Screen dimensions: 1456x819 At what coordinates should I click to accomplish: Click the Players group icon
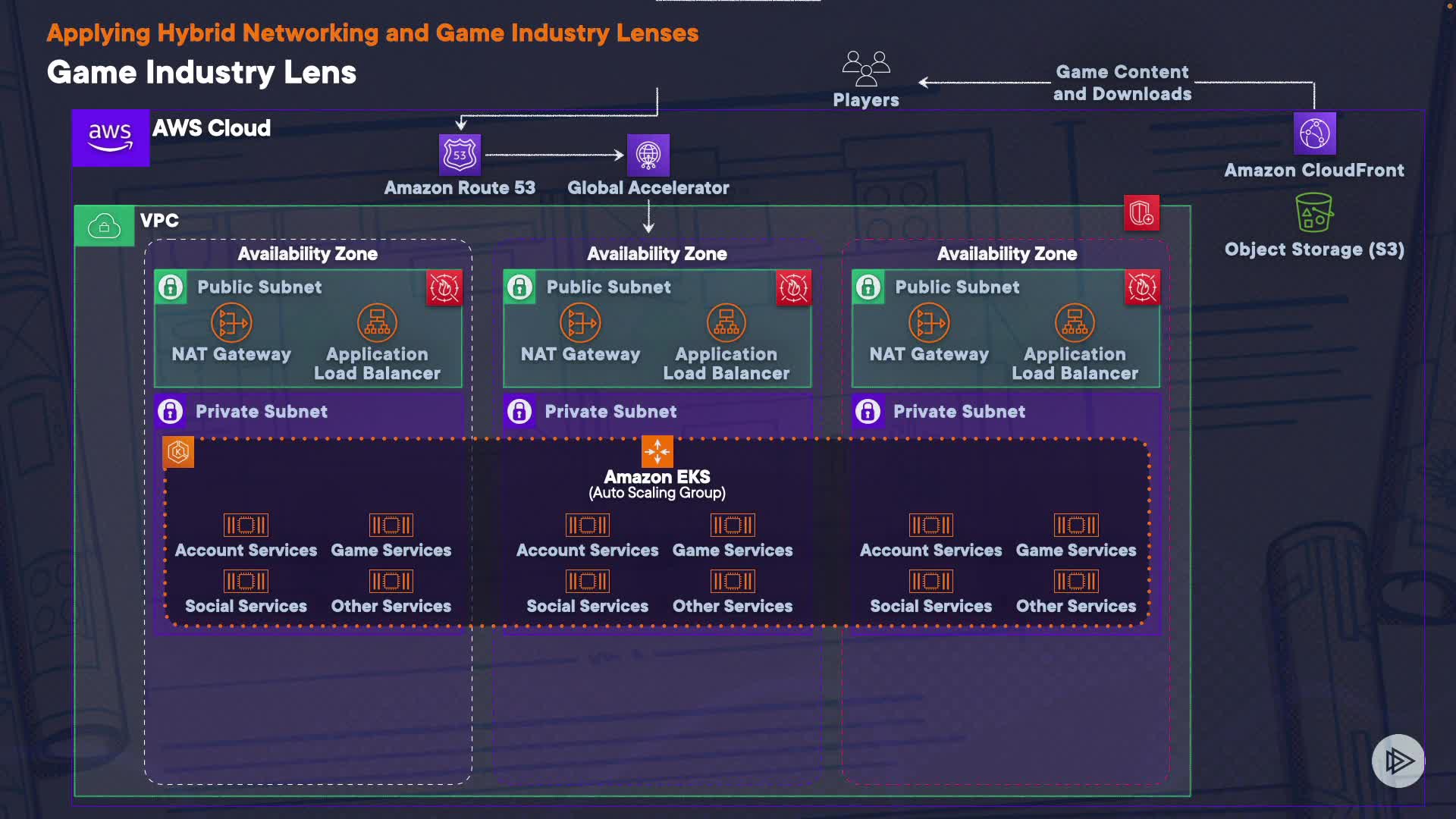pos(865,68)
